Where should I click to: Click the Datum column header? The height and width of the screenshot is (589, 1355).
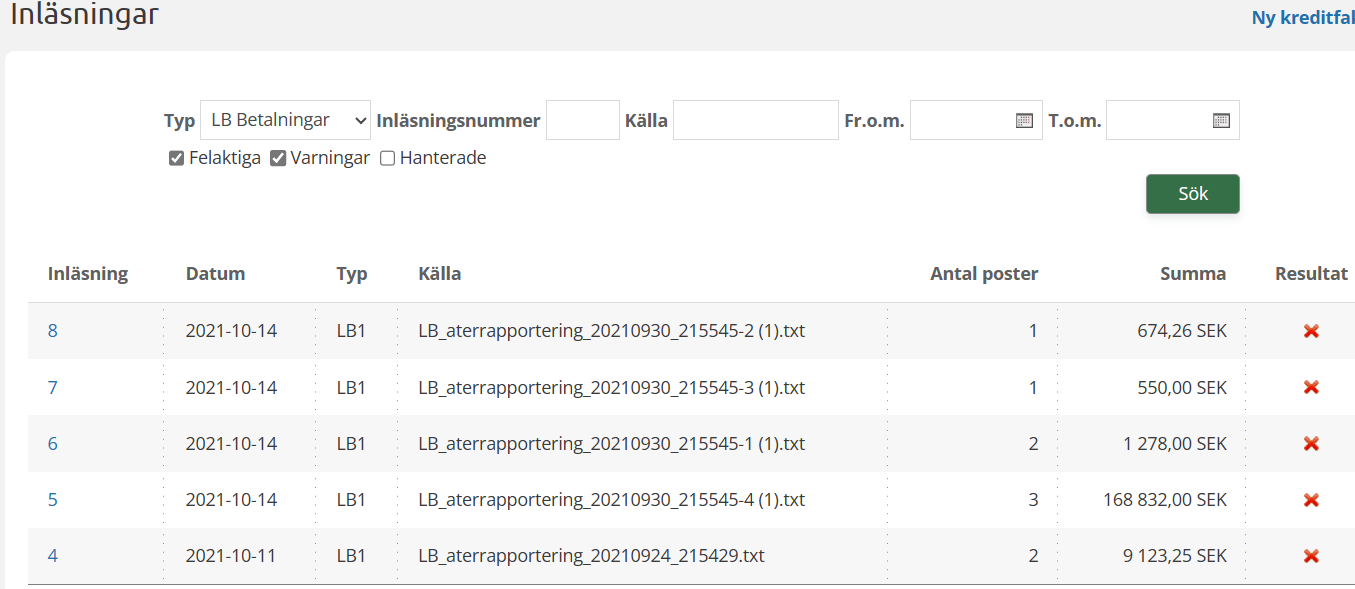tap(215, 274)
